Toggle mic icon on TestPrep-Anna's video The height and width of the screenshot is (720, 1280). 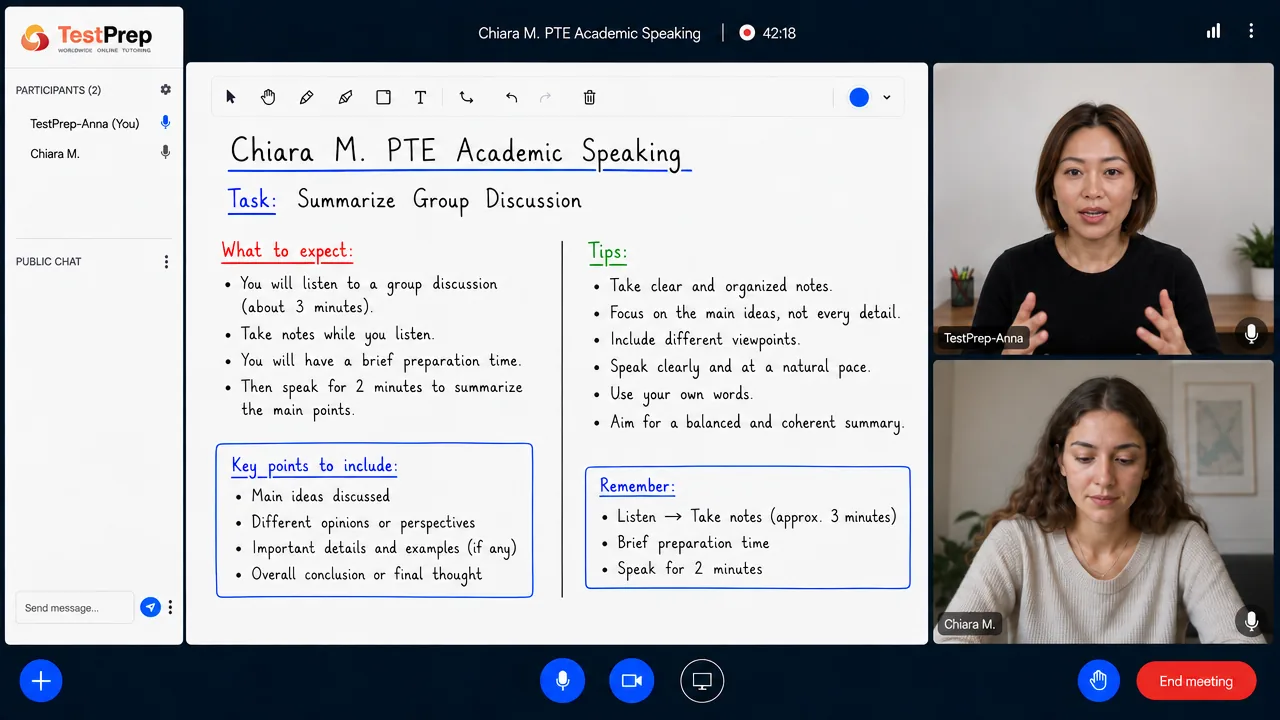1250,333
